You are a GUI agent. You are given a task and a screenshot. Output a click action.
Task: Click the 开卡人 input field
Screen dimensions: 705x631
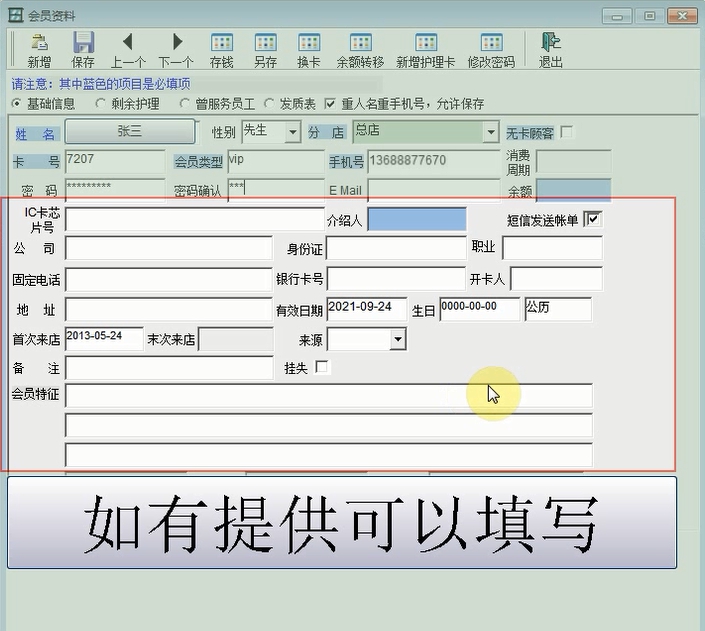(x=556, y=278)
